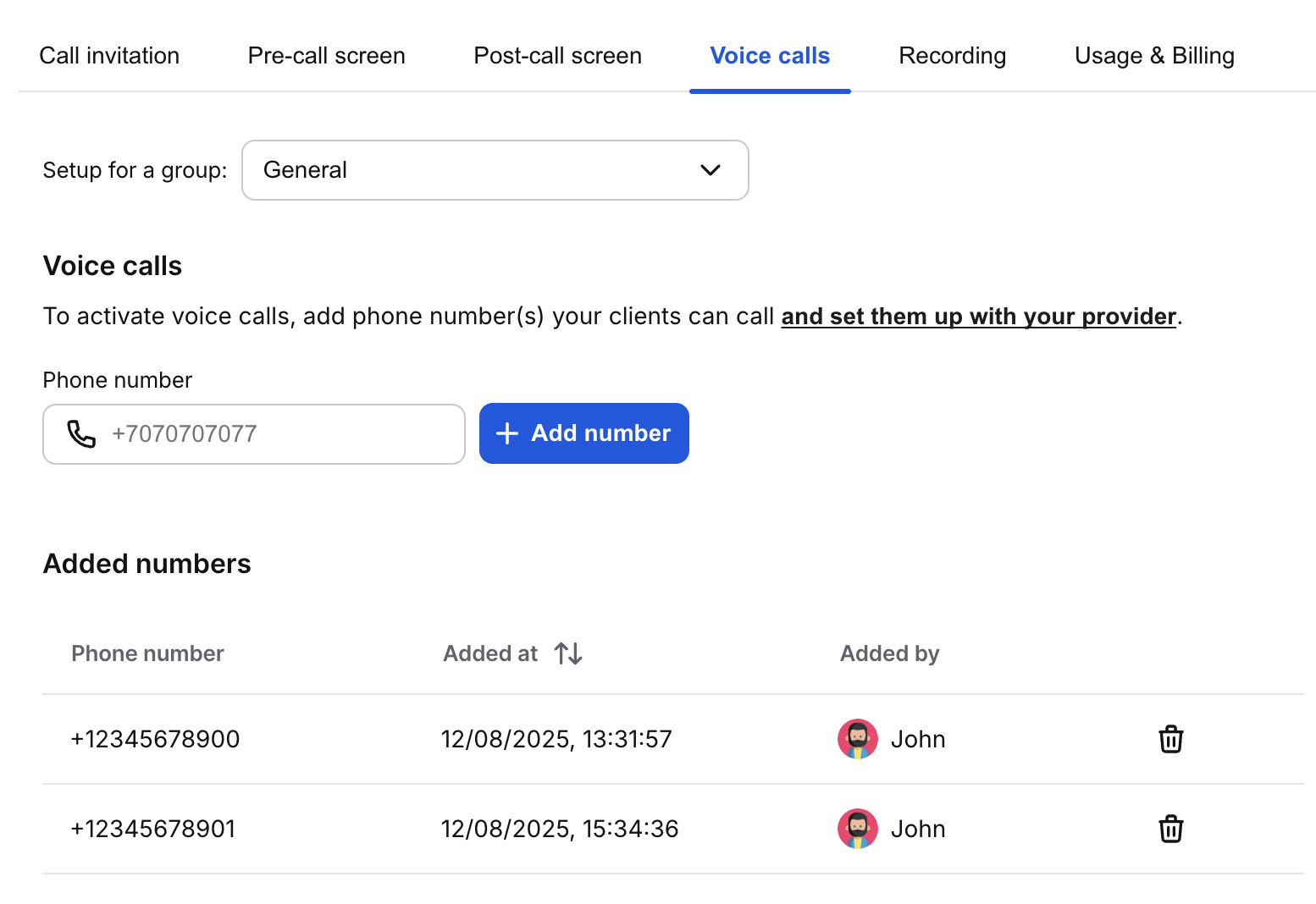The width and height of the screenshot is (1316, 904).
Task: Delete the +12345678900 number with trash icon
Action: [x=1170, y=739]
